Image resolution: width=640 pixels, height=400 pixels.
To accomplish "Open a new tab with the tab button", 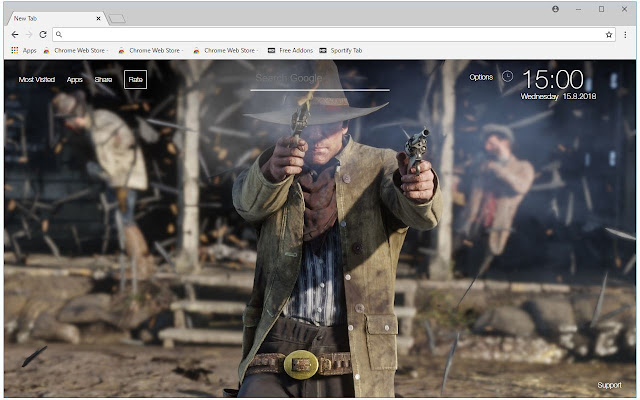I will tap(117, 19).
